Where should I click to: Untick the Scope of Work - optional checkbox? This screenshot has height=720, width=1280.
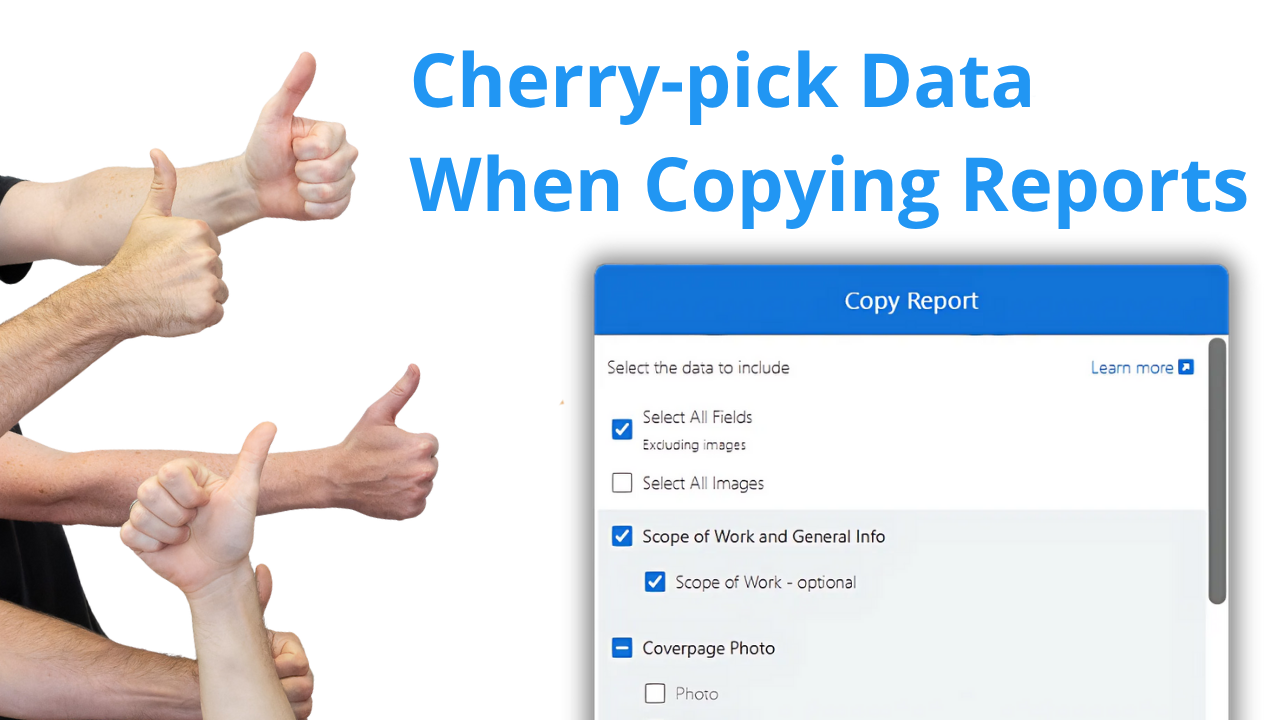point(655,582)
